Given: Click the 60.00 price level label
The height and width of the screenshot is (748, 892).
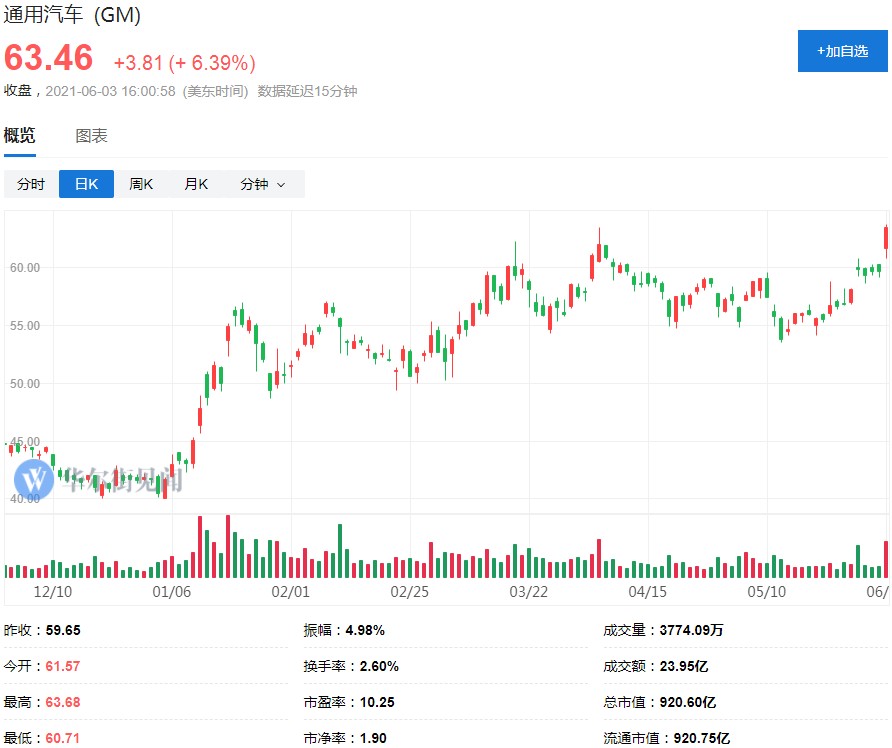Looking at the screenshot, I should [x=24, y=268].
